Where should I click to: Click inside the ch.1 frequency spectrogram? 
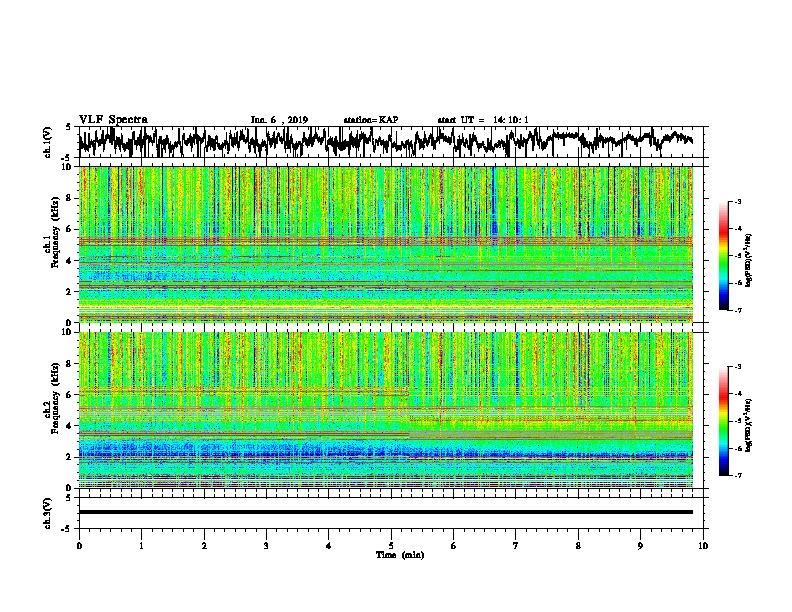[386, 244]
